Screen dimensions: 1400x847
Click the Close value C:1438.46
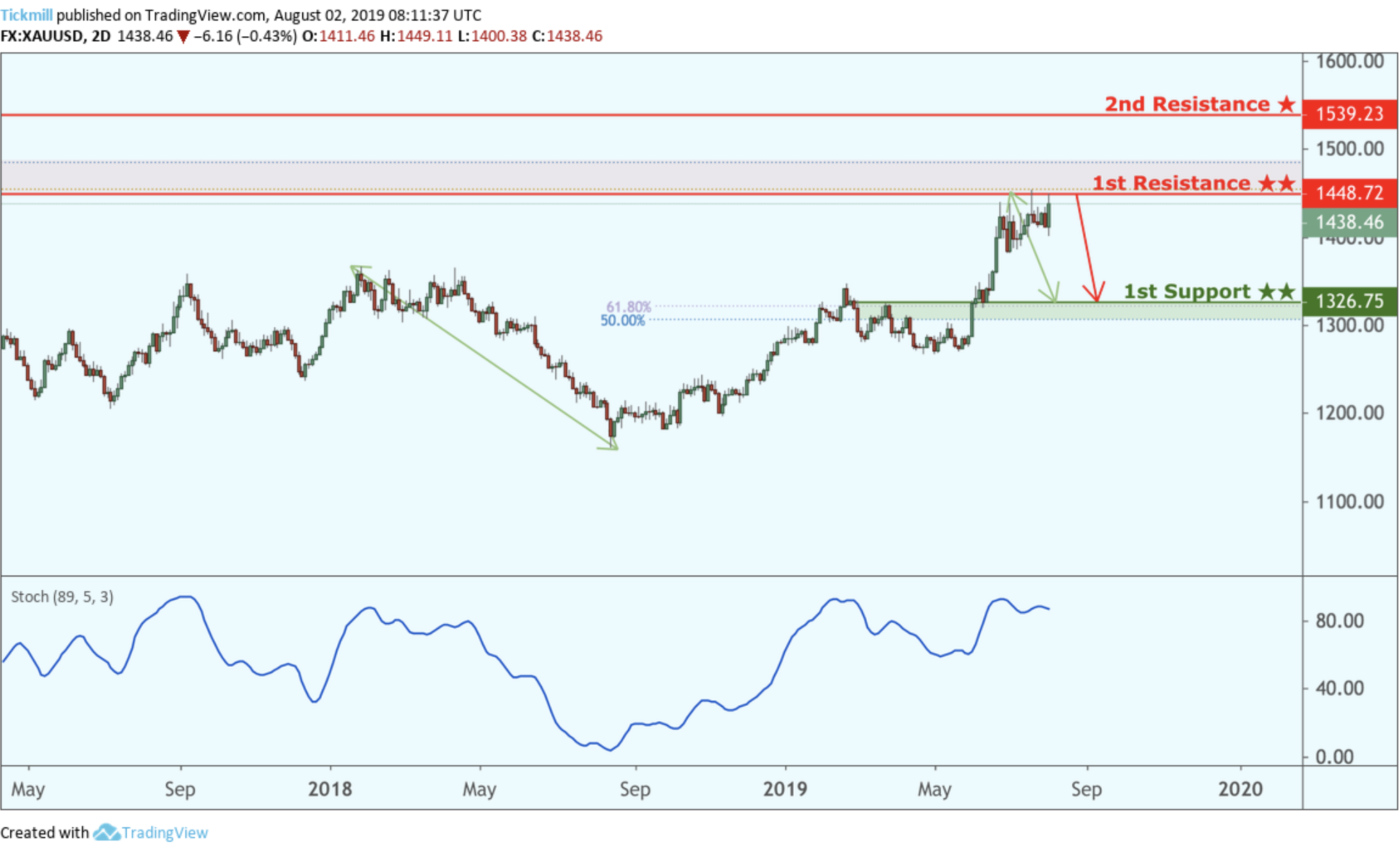pyautogui.click(x=567, y=36)
